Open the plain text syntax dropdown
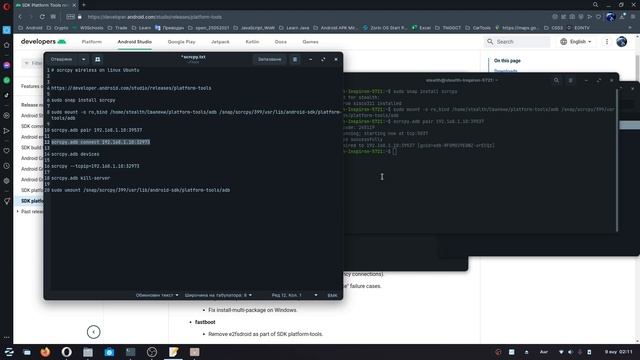The width and height of the screenshot is (640, 360). [x=157, y=295]
